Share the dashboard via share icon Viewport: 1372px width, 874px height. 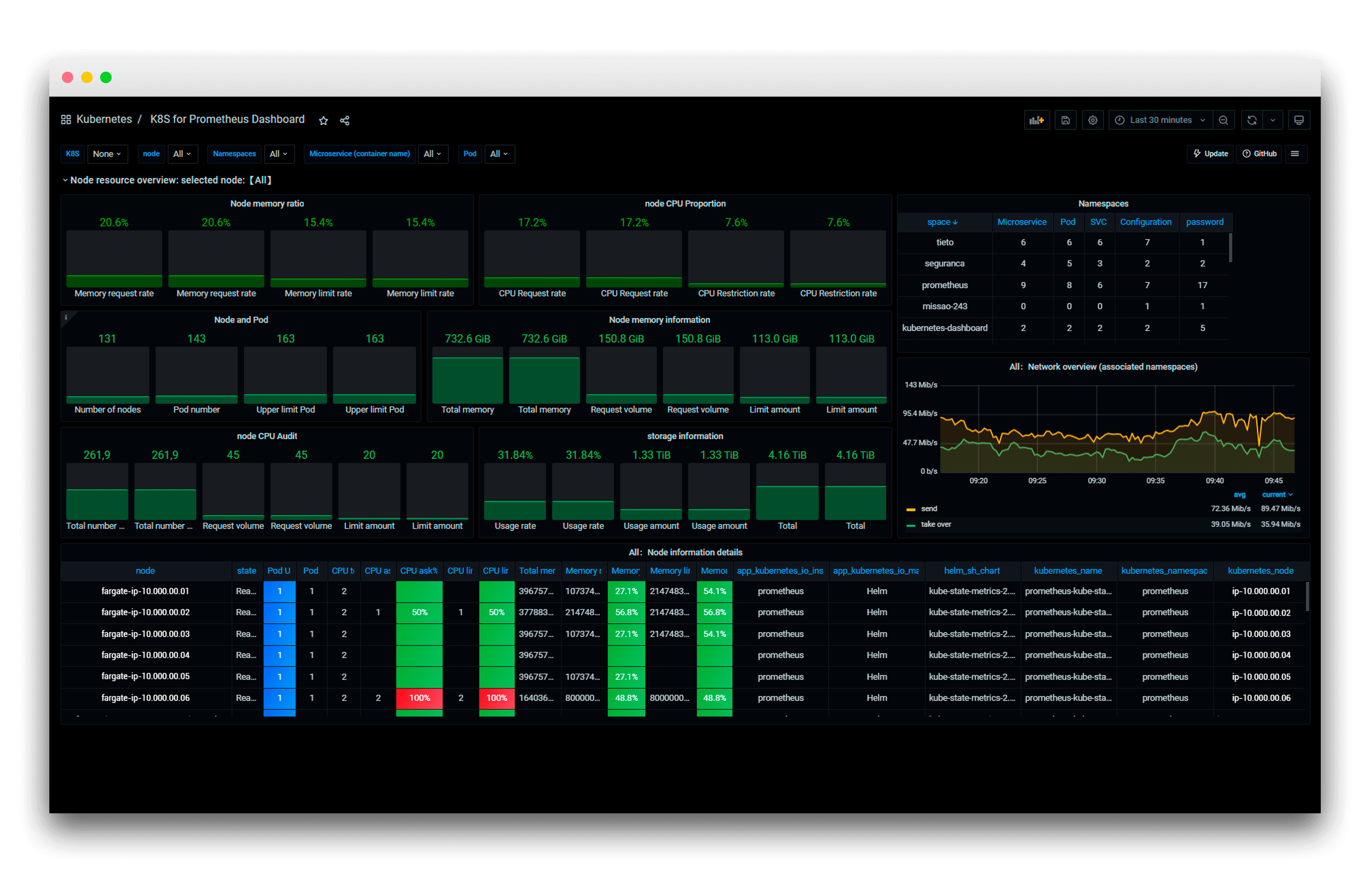345,120
